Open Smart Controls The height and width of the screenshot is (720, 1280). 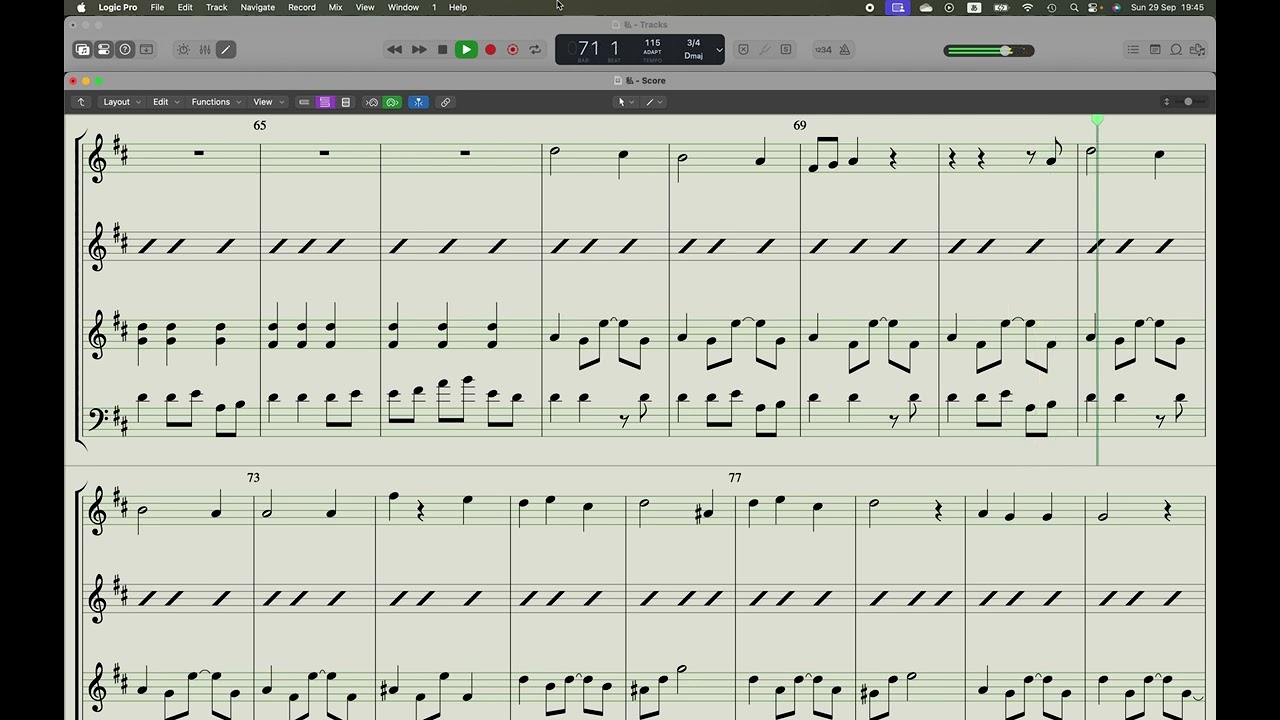(183, 50)
